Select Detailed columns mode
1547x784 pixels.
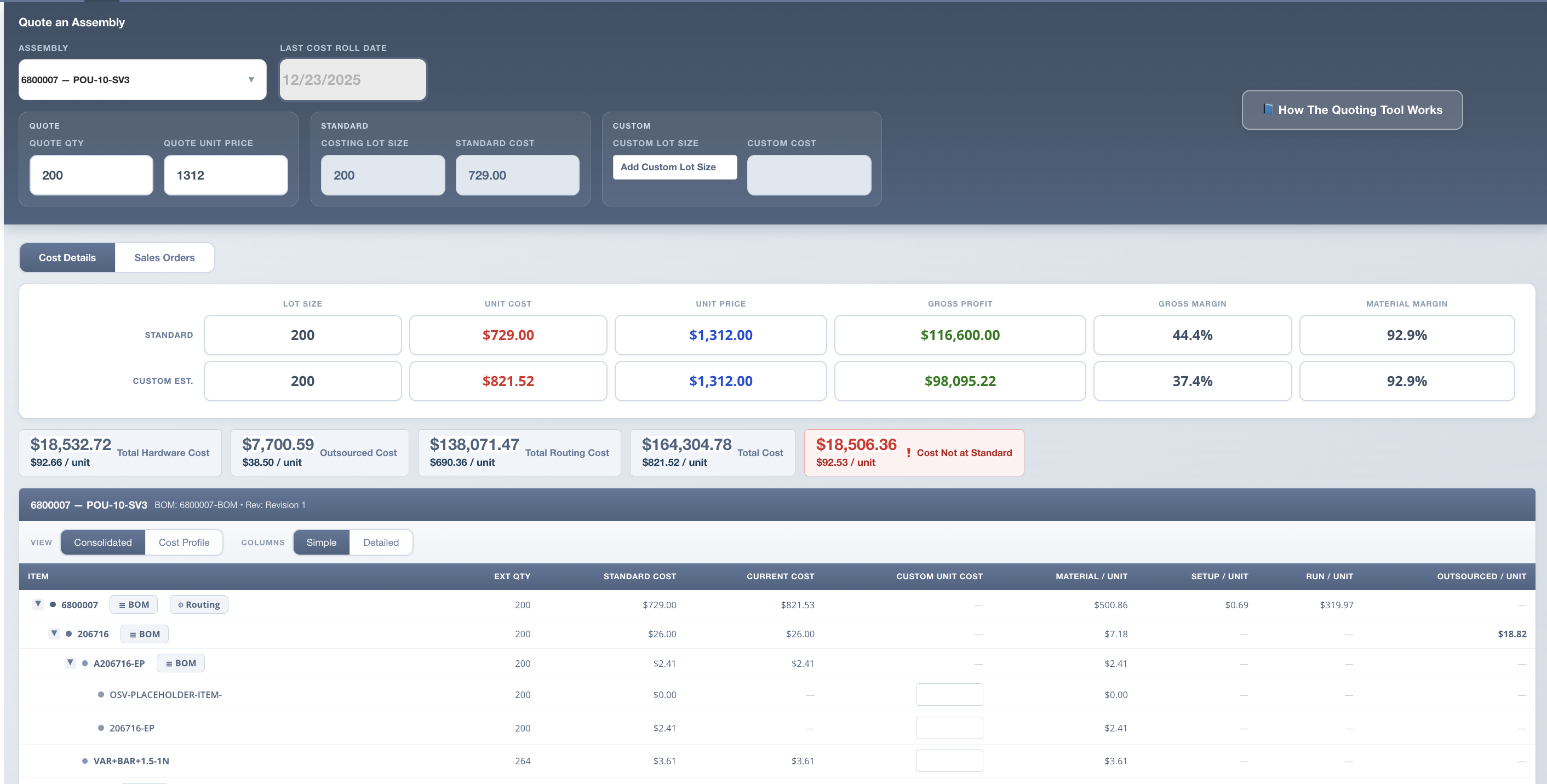pyautogui.click(x=381, y=542)
